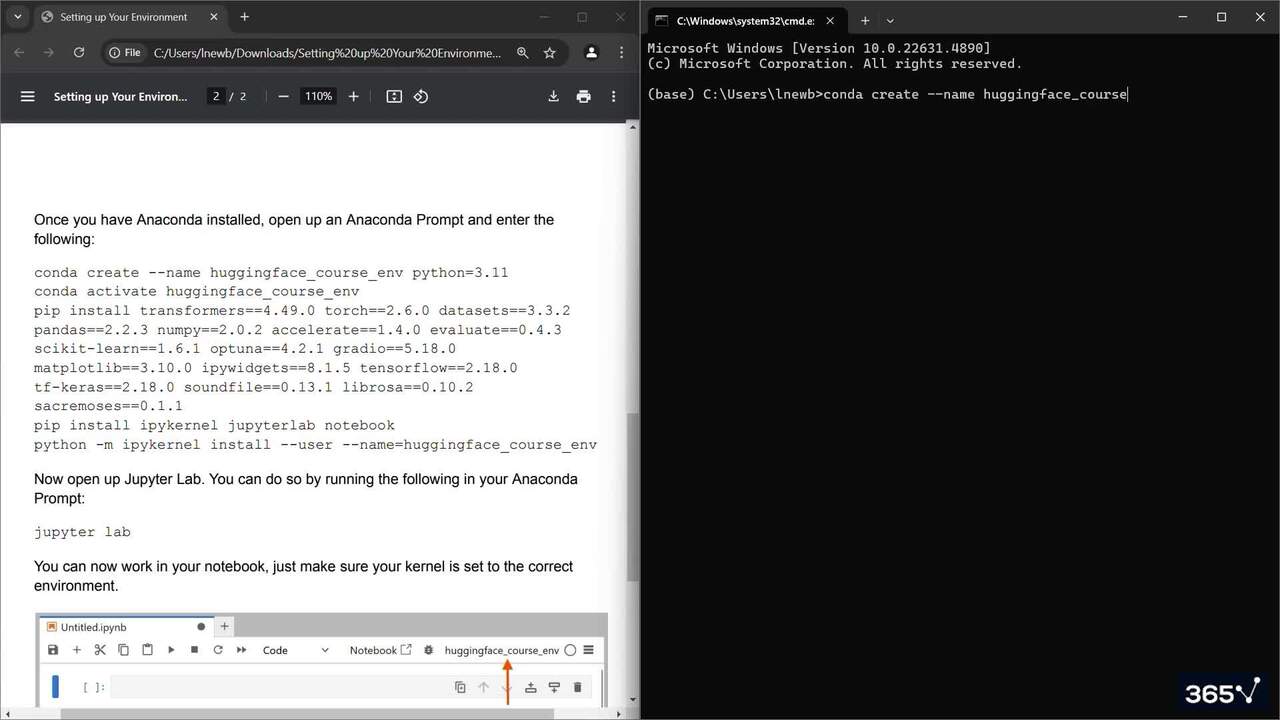This screenshot has height=720, width=1280.
Task: Select the cmd.exe tab in the terminal
Action: point(747,19)
